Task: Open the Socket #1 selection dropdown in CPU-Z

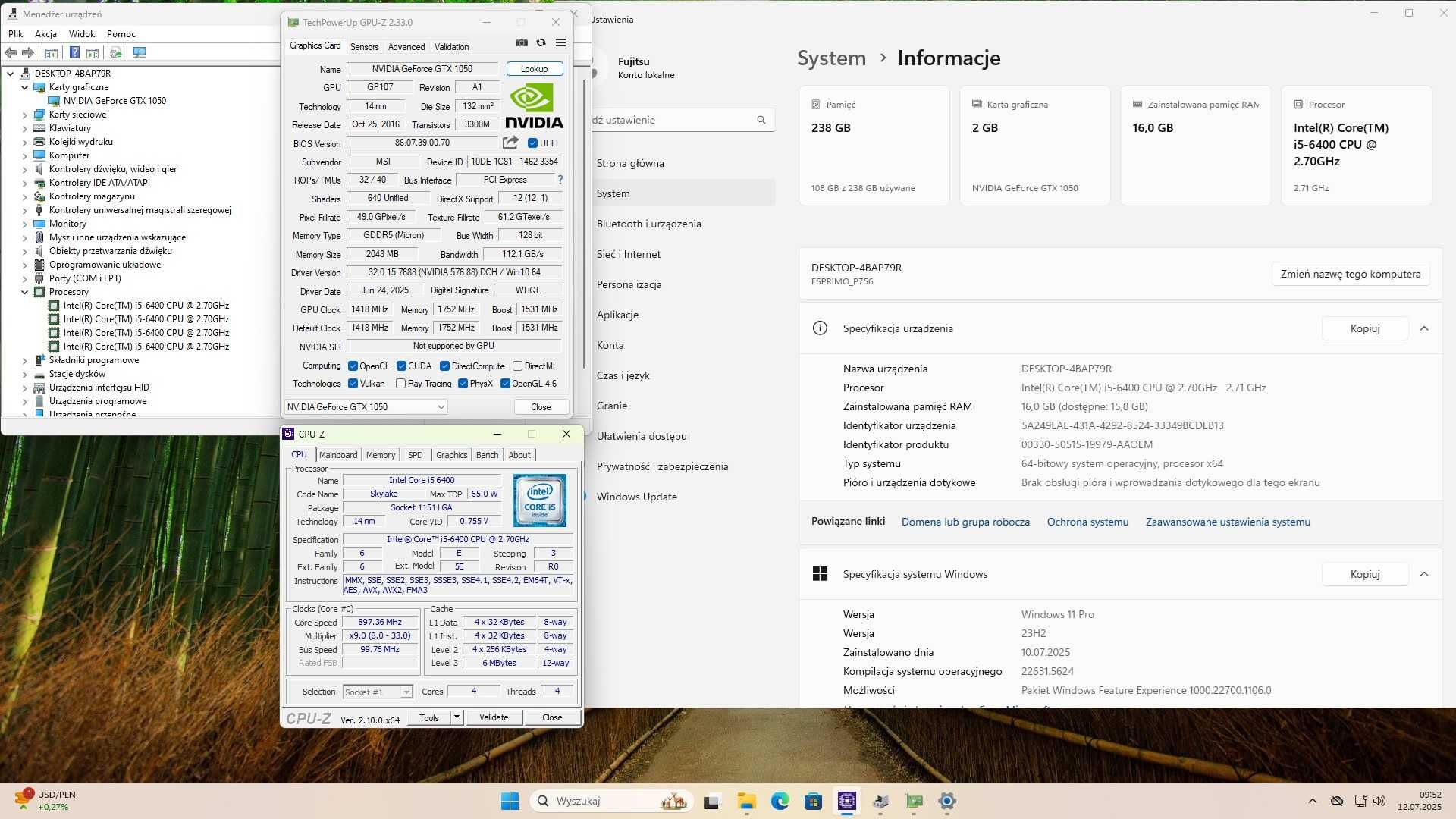Action: 377,692
